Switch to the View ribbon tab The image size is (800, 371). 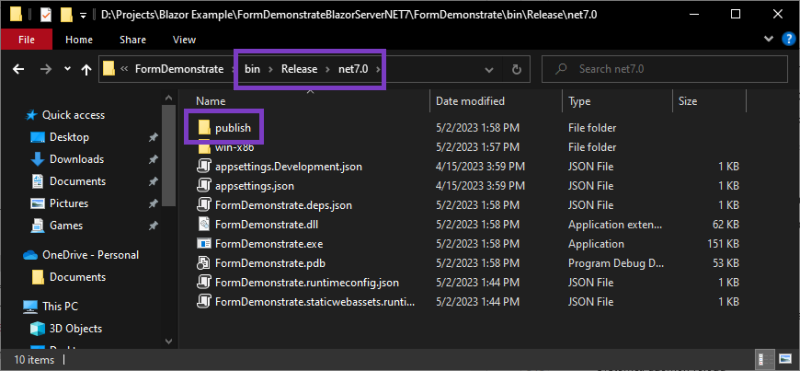point(184,39)
